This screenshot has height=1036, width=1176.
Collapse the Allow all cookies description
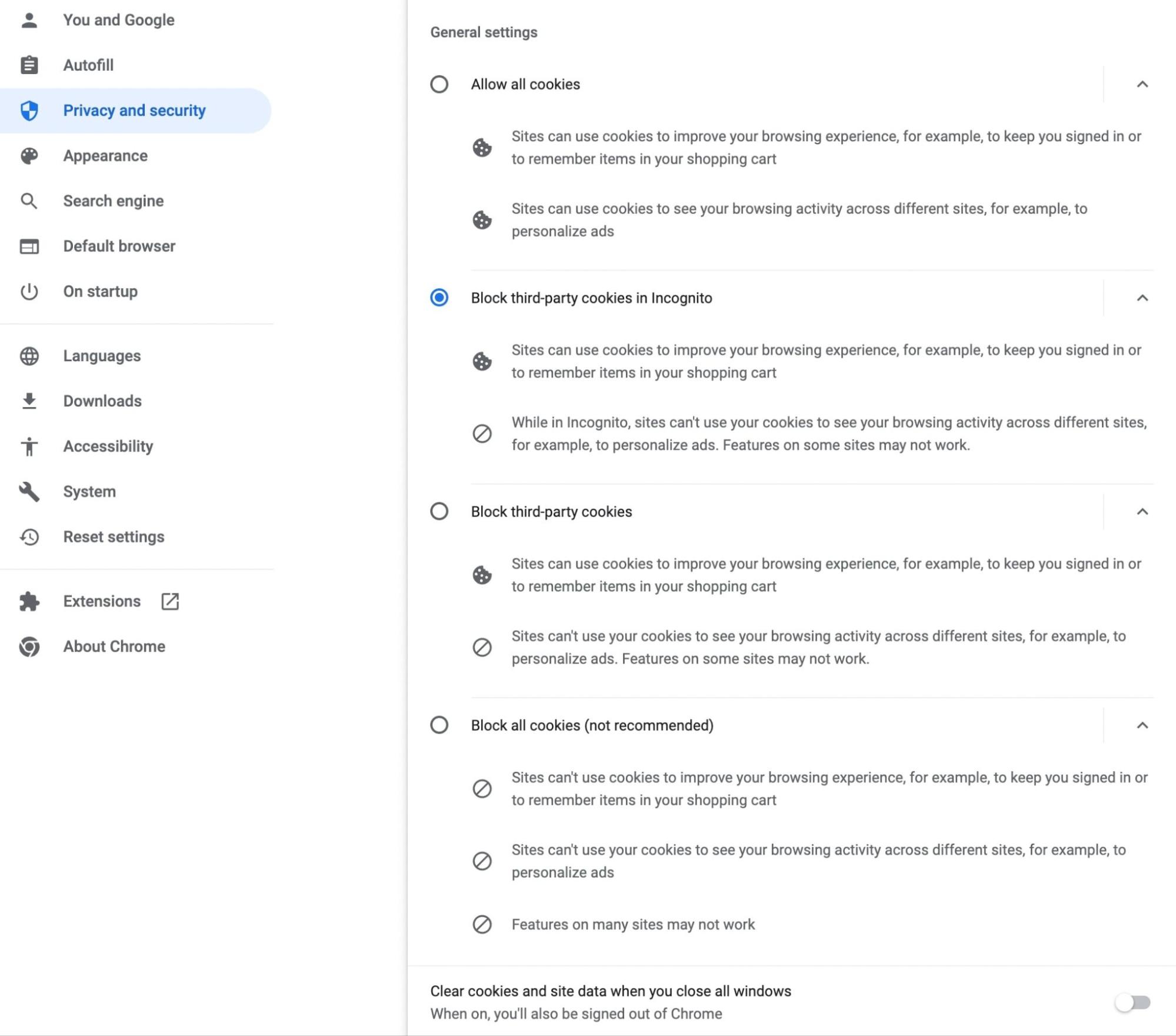click(1142, 85)
